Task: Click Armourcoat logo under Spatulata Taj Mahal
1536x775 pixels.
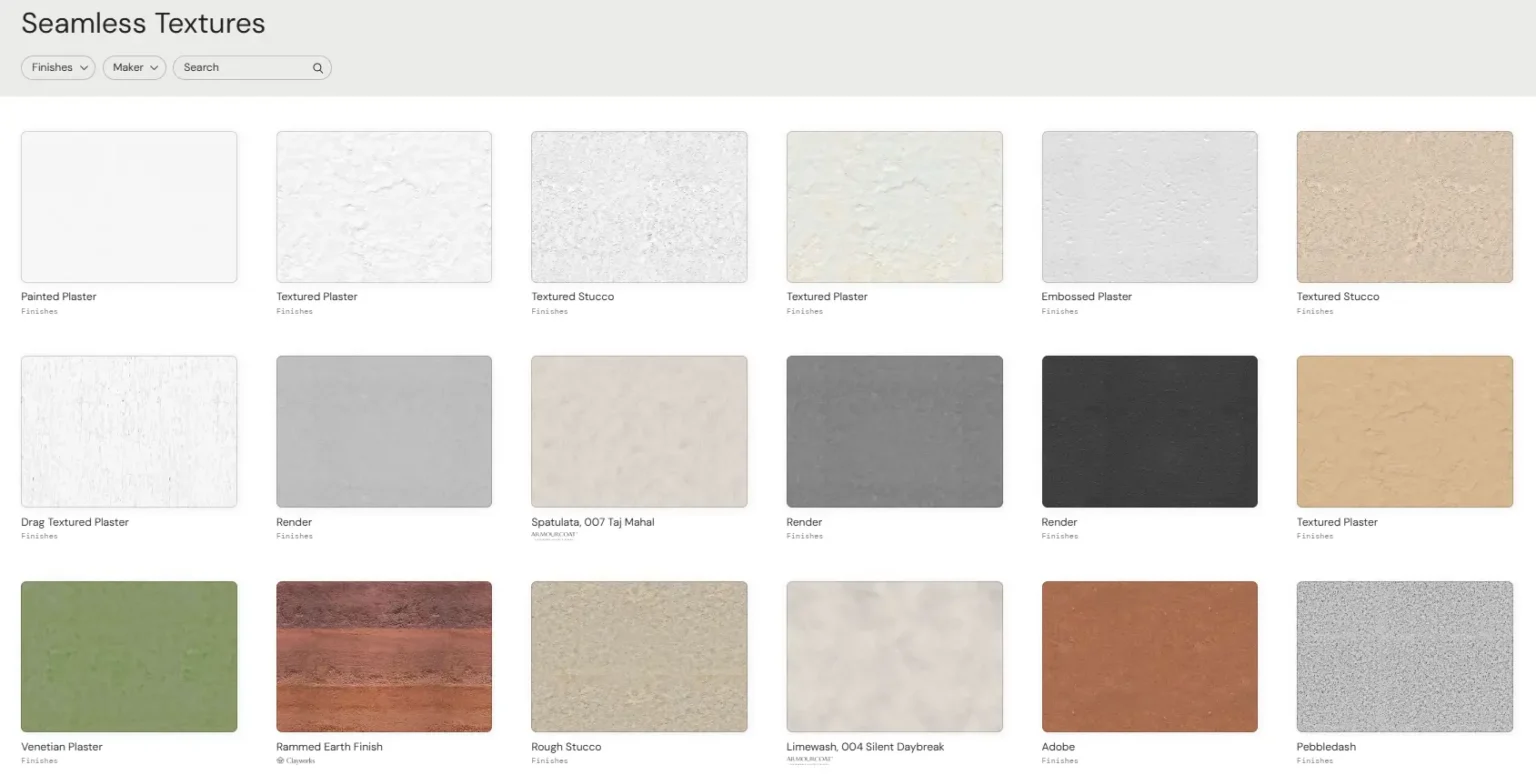Action: (x=554, y=536)
